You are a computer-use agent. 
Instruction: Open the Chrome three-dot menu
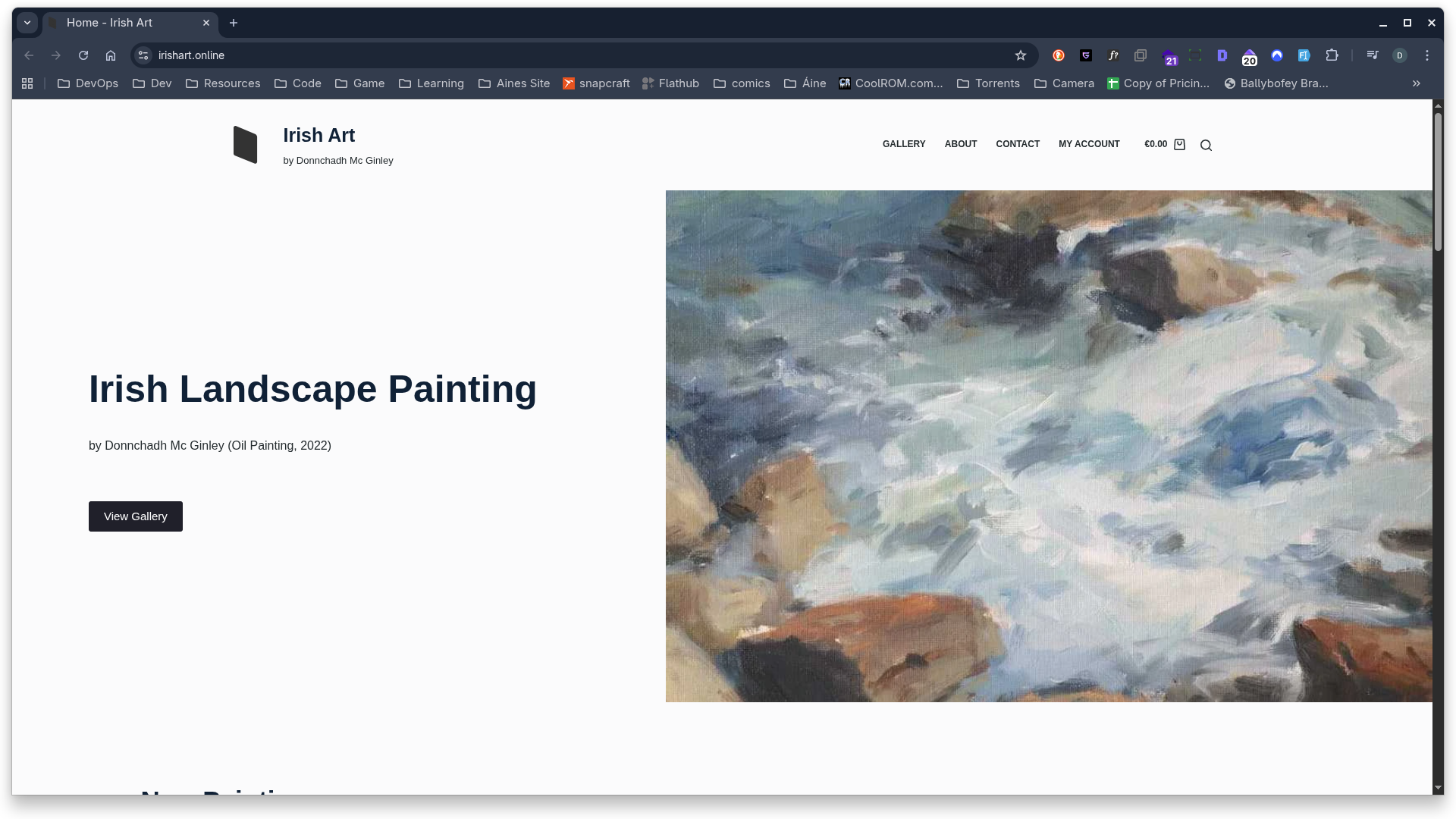point(1427,55)
